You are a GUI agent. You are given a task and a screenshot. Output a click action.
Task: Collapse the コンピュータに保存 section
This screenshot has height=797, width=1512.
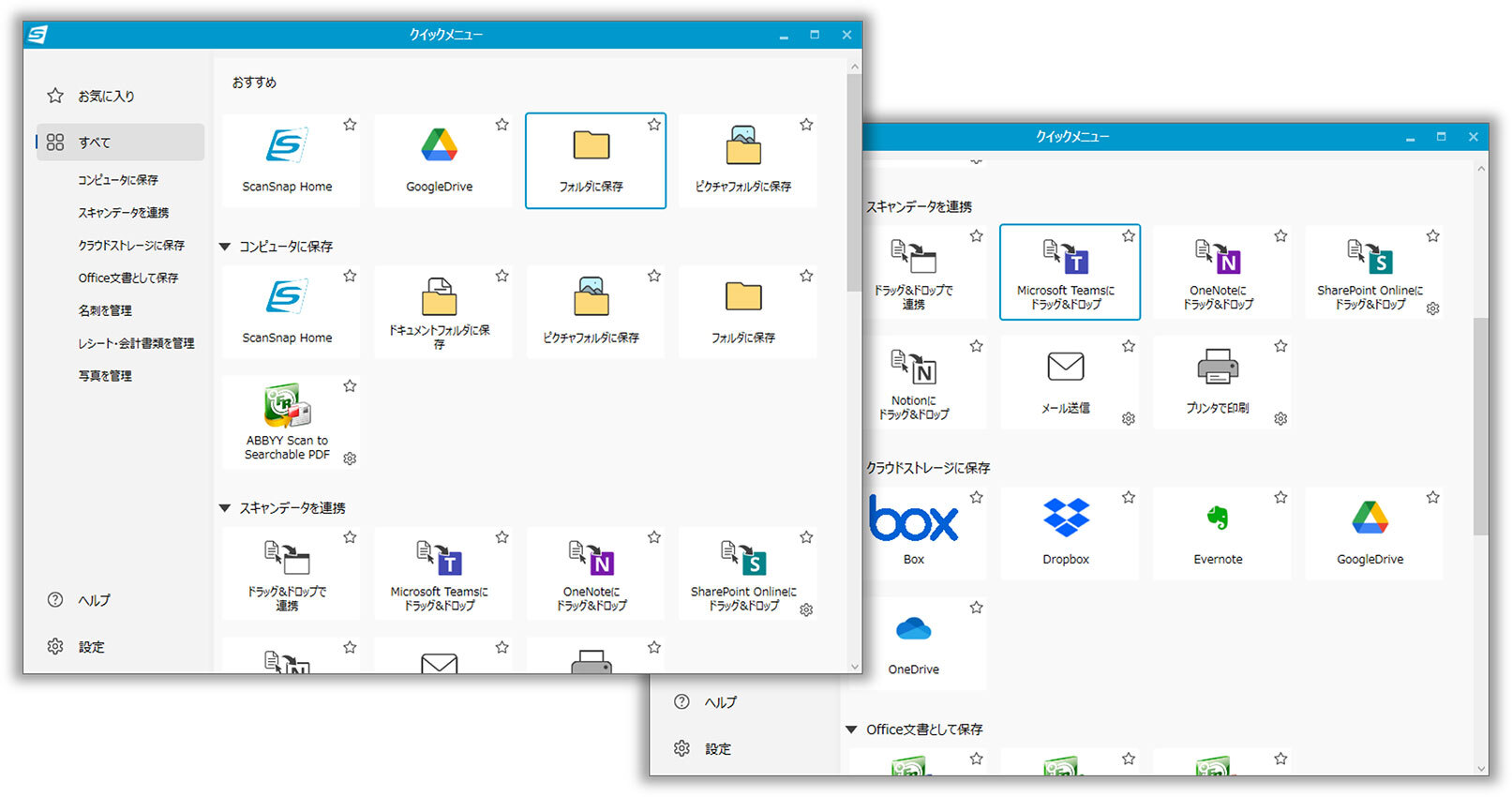point(225,247)
